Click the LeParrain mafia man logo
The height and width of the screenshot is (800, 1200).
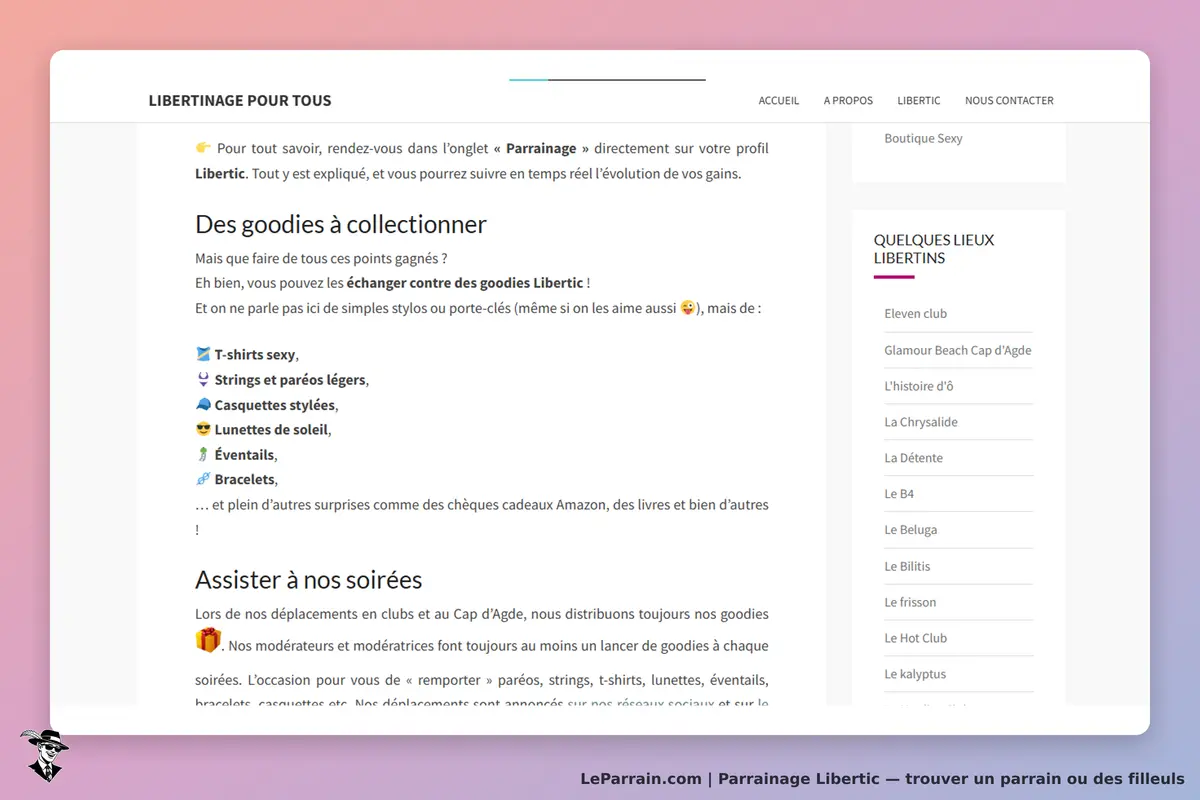pyautogui.click(x=43, y=755)
